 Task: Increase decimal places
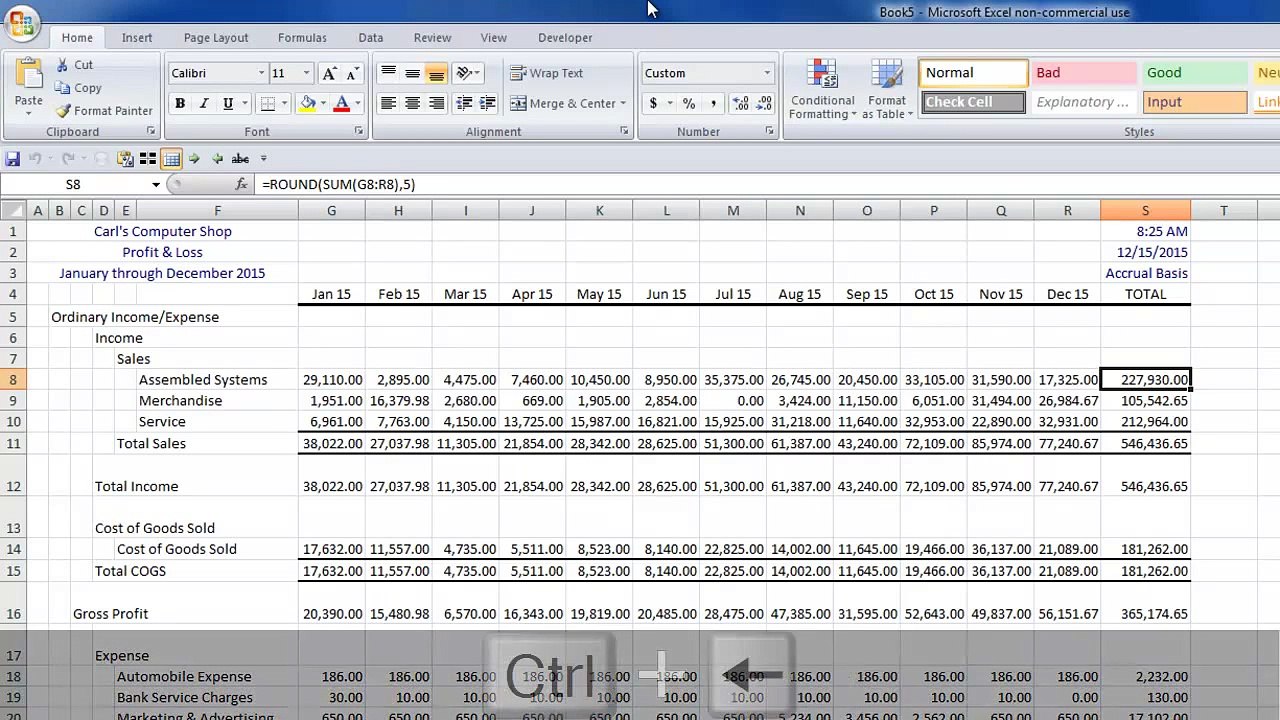pos(740,103)
